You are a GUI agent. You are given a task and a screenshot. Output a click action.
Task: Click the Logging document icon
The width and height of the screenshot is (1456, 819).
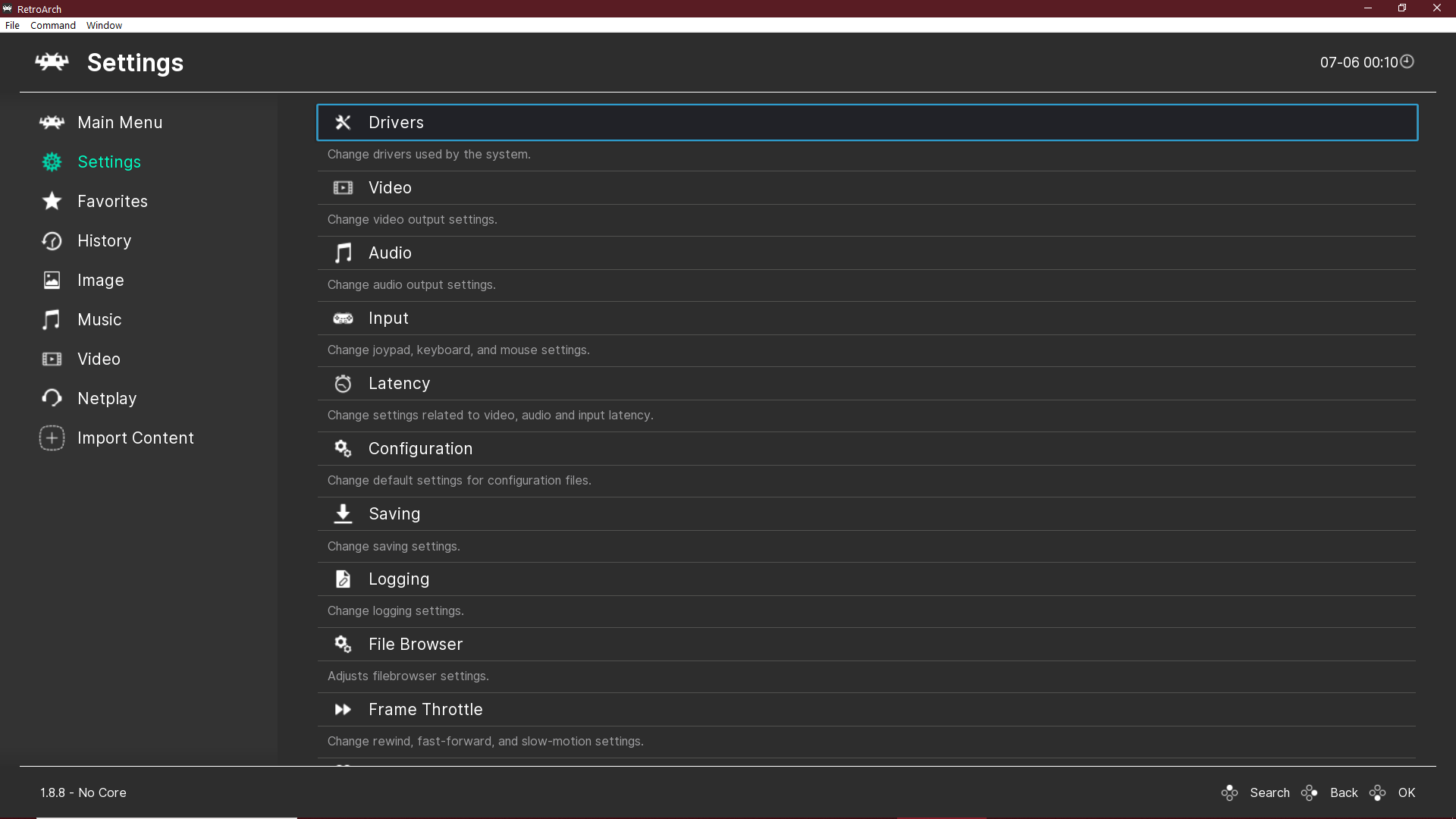click(x=343, y=579)
